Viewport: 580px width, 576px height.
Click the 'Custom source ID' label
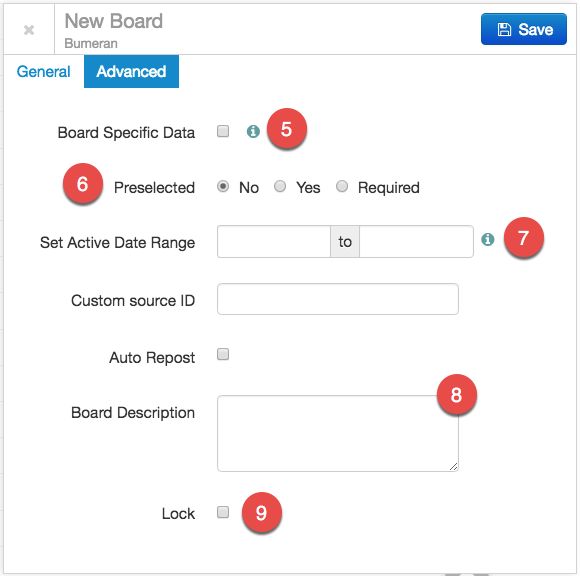(x=133, y=300)
